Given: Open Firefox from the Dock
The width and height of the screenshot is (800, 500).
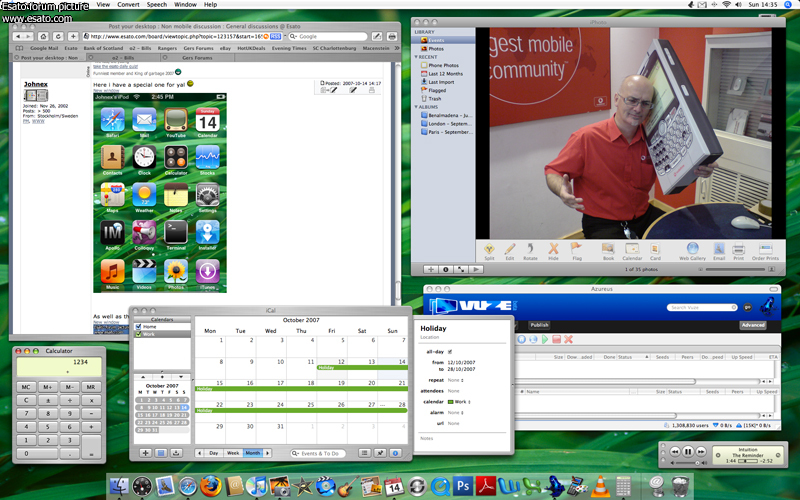Looking at the screenshot, I should tap(210, 486).
